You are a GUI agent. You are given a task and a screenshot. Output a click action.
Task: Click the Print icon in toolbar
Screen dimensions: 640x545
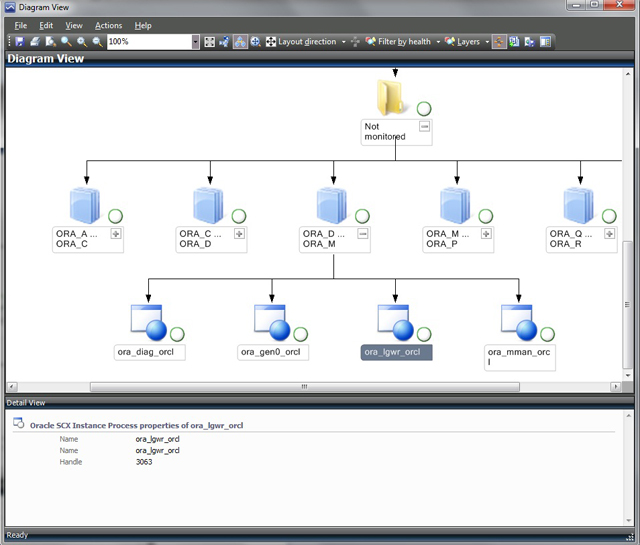[35, 42]
